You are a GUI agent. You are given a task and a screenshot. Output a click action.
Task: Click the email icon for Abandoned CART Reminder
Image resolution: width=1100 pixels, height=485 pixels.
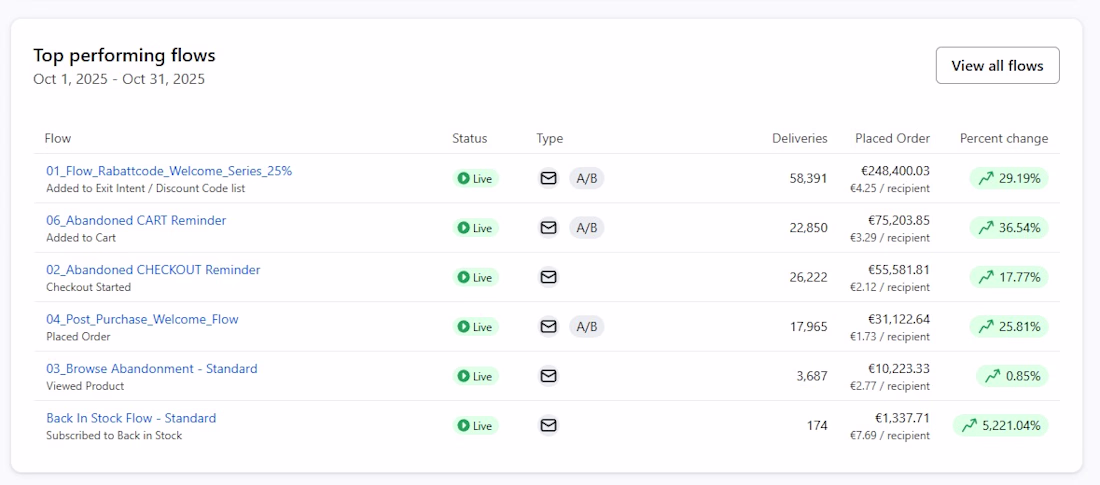click(x=548, y=228)
